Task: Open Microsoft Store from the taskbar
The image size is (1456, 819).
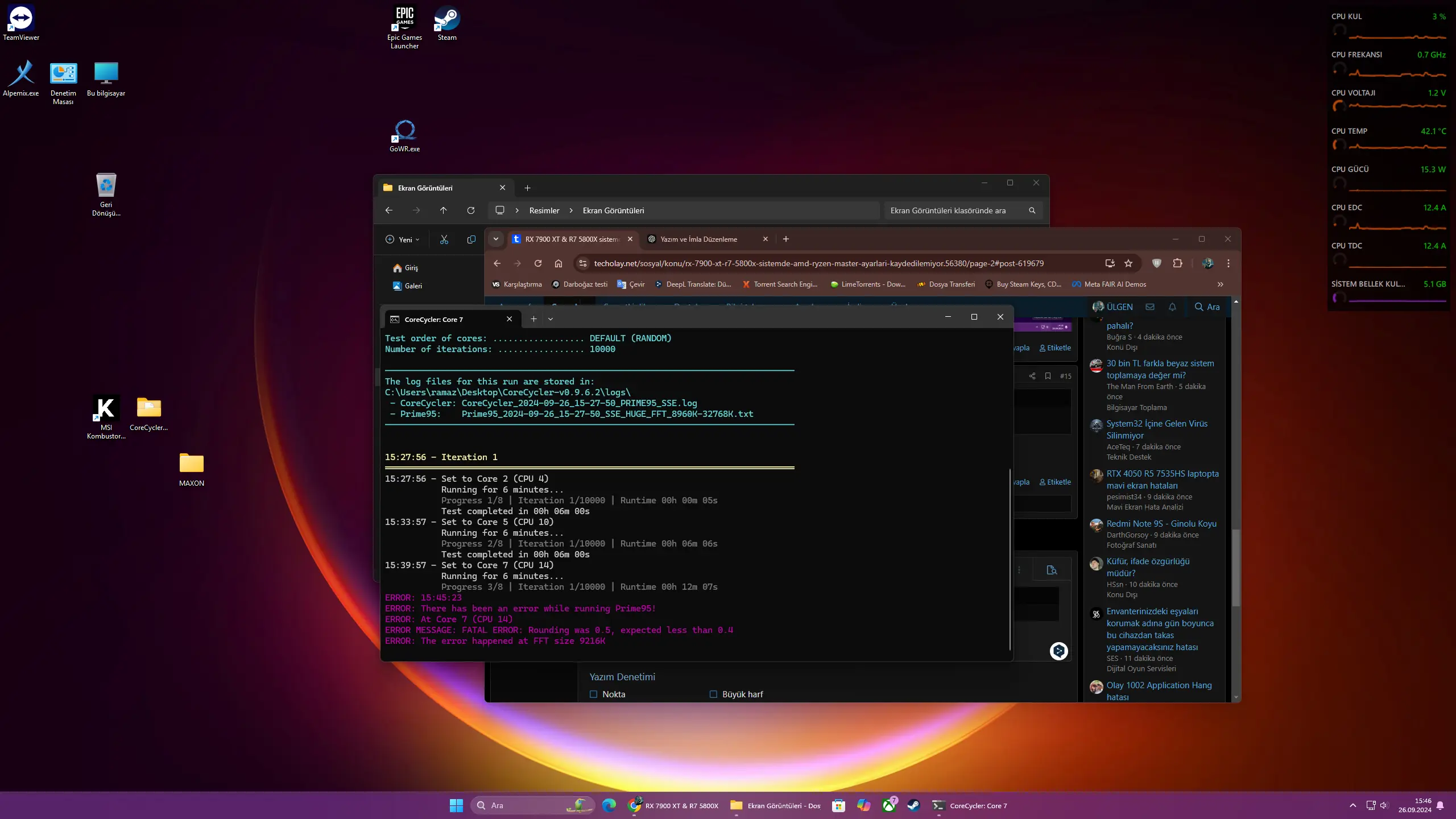Action: tap(838, 805)
